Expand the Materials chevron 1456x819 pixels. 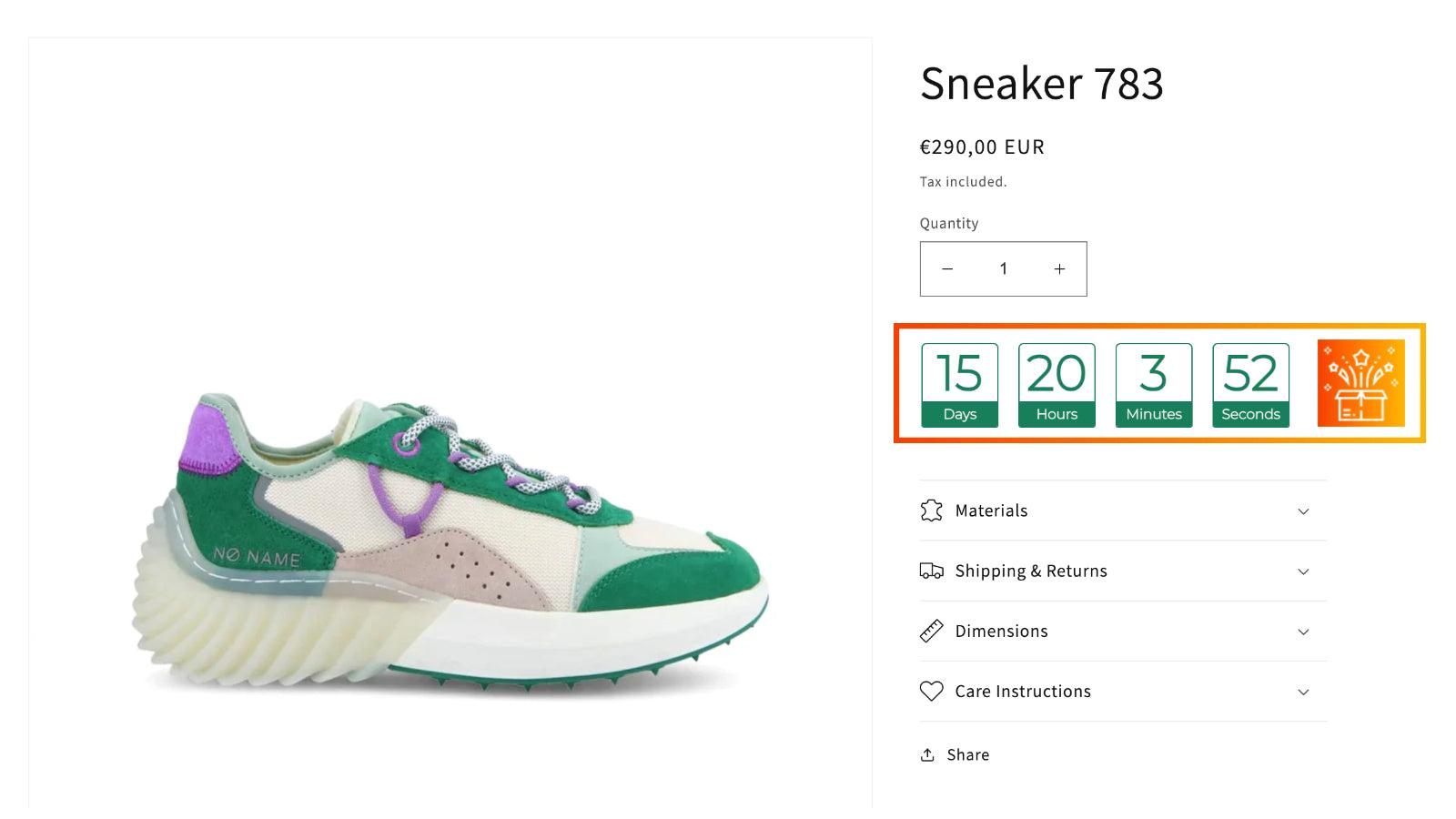1303,511
